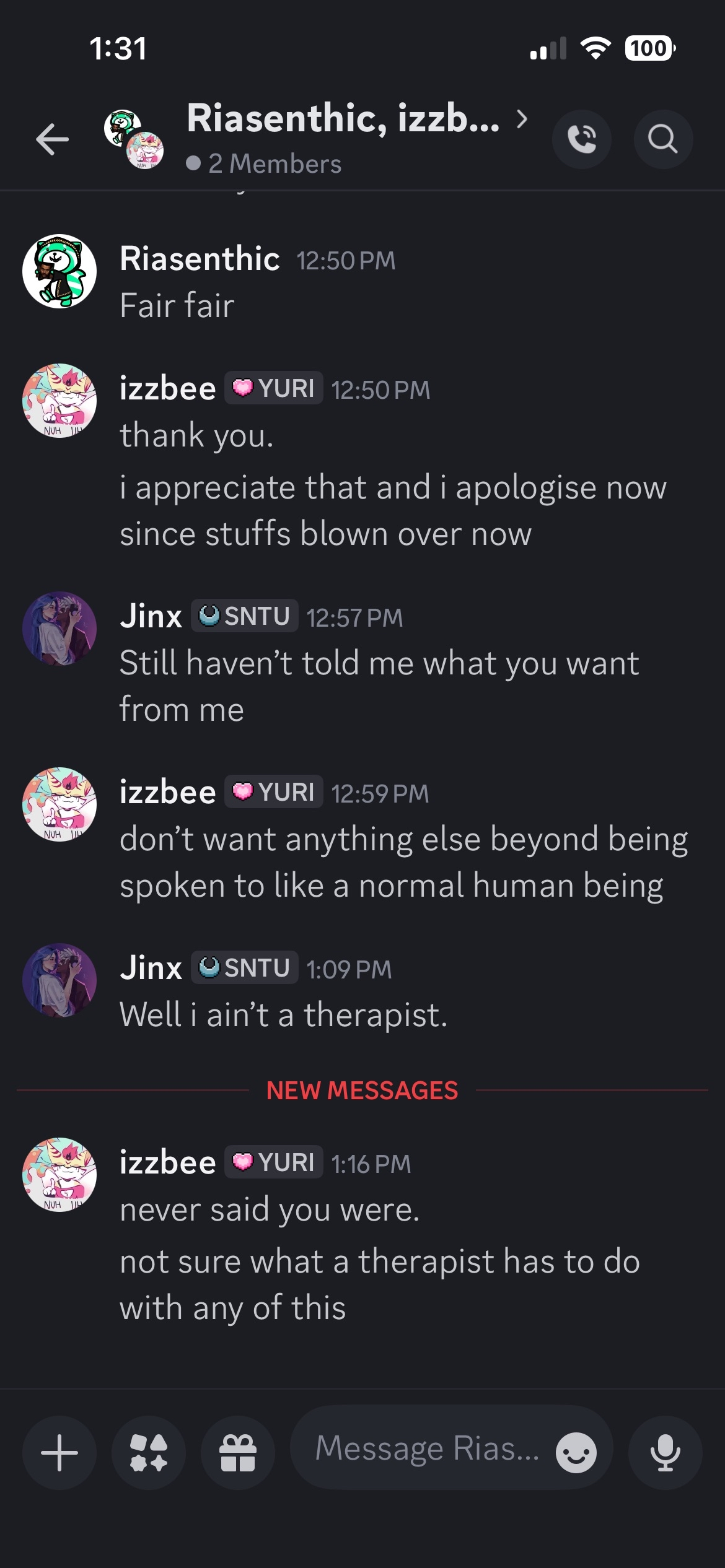Screen dimensions: 725x1568
Task: Tap the YURI server tag on 1:16 PM message
Action: pyautogui.click(x=273, y=1162)
